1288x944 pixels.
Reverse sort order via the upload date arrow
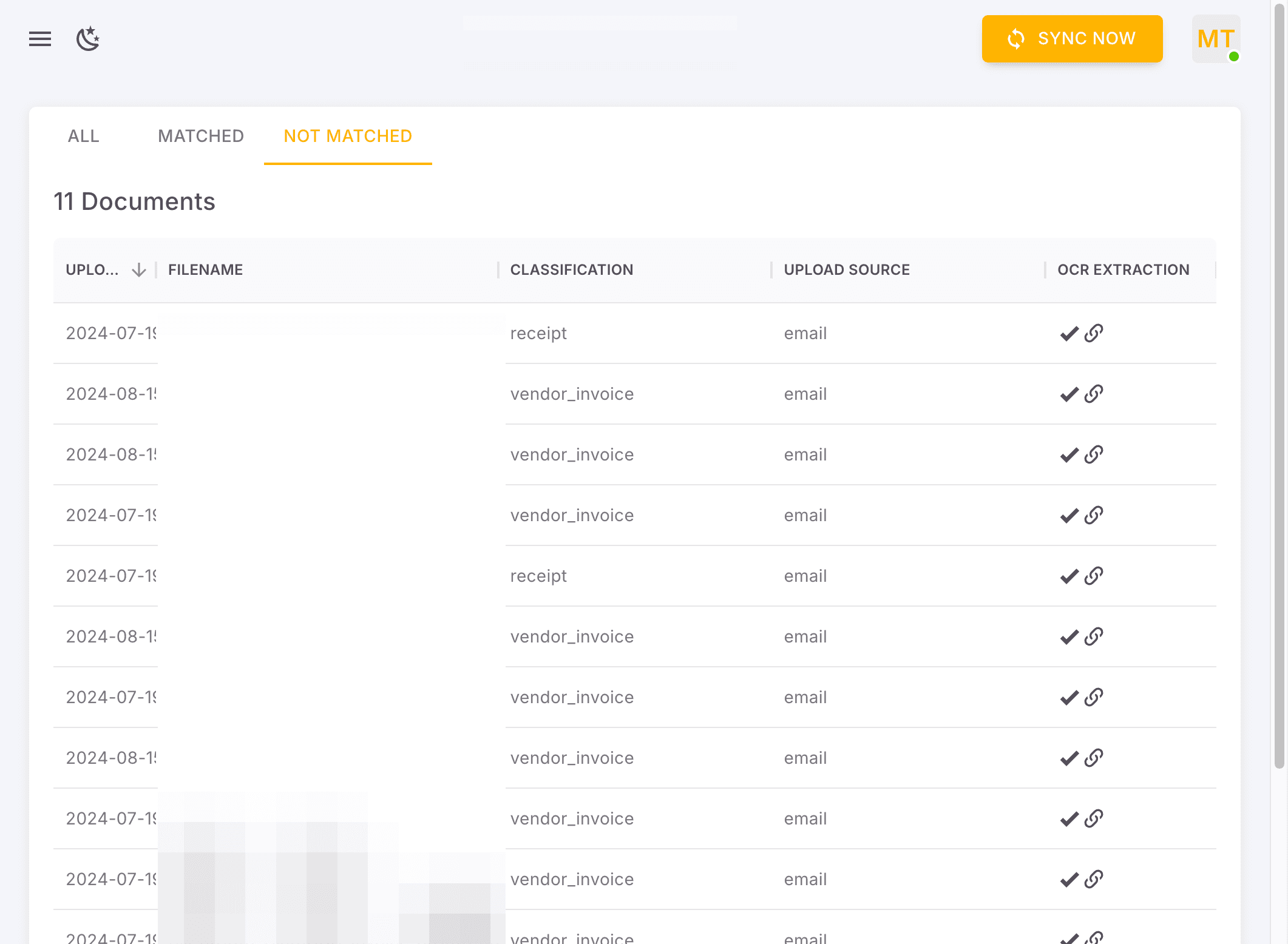coord(140,269)
